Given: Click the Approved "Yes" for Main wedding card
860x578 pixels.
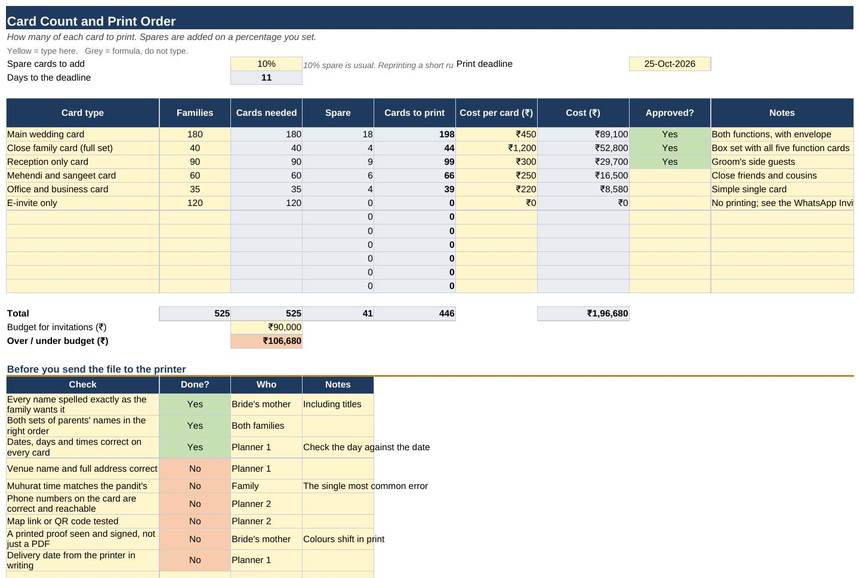Looking at the screenshot, I should pos(670,134).
